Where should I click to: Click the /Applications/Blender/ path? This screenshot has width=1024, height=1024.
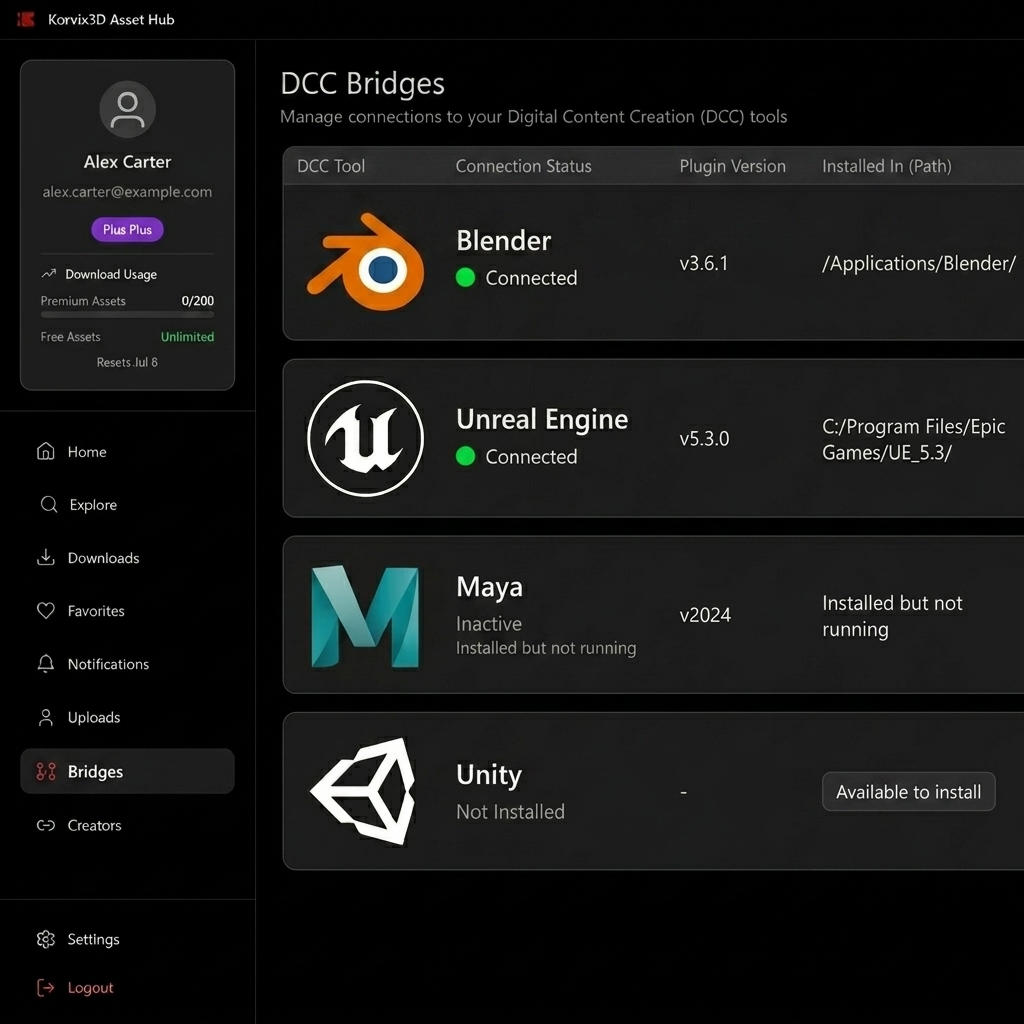point(919,263)
